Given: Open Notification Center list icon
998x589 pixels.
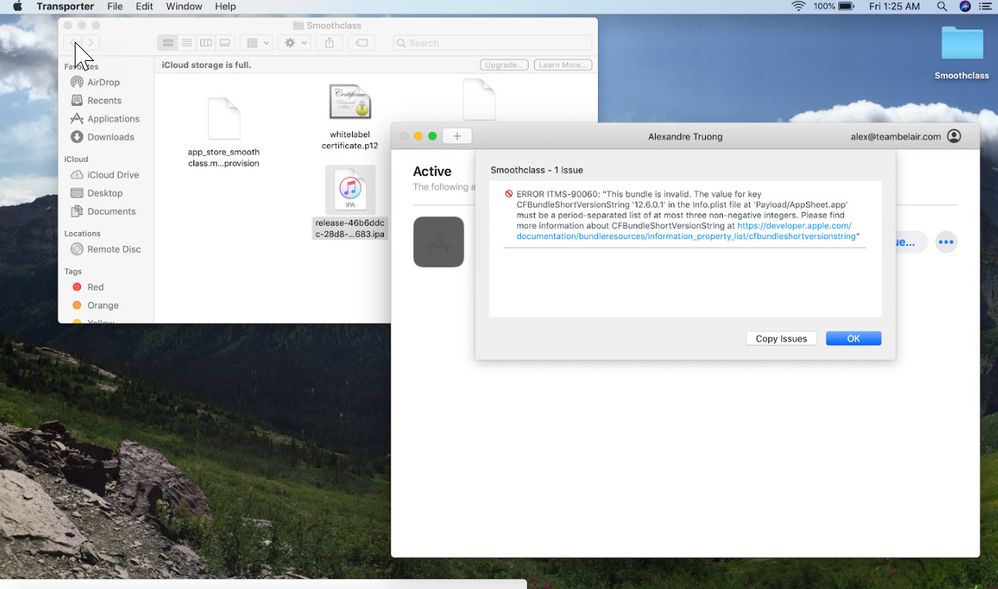Looking at the screenshot, I should pos(985,6).
